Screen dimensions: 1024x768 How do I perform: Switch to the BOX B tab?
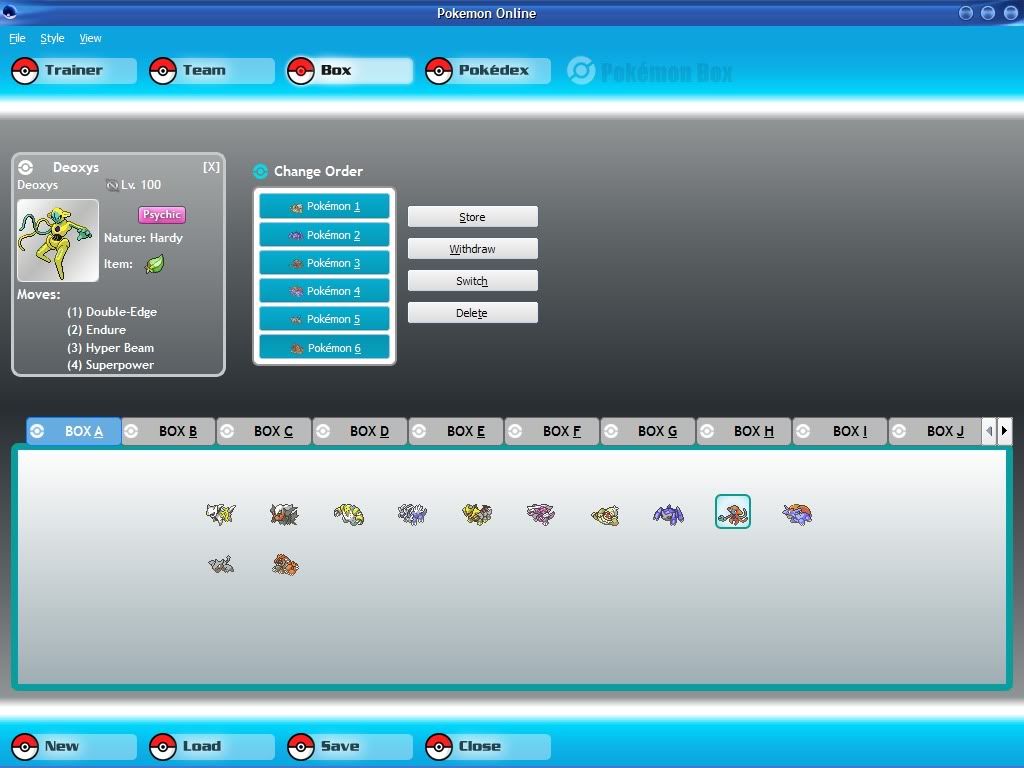pyautogui.click(x=169, y=432)
